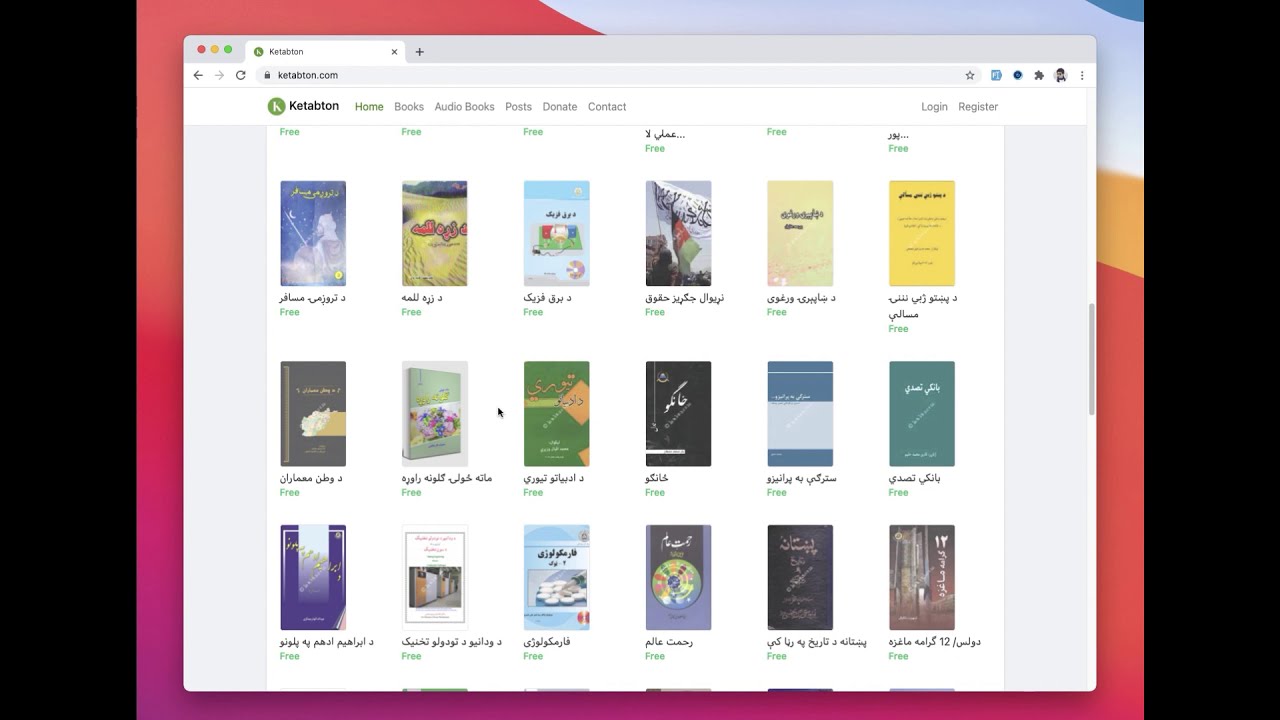1280x720 pixels.
Task: Open 'د برق فزیک' book cover
Action: point(557,234)
